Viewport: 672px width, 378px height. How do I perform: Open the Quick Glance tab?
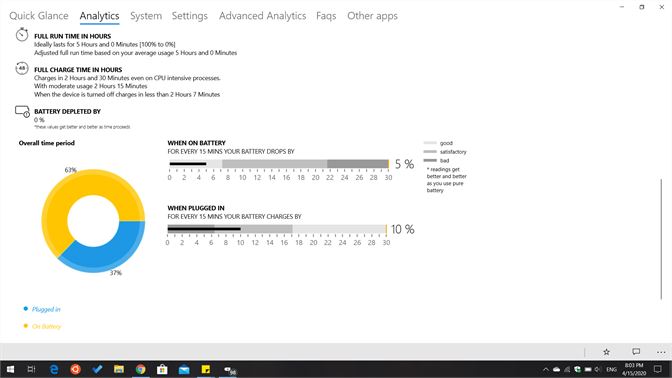pos(39,16)
